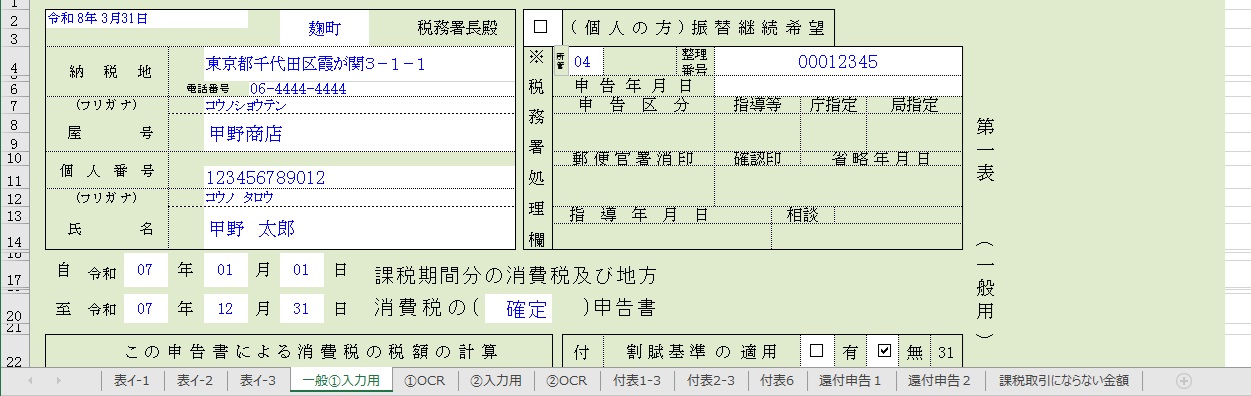The height and width of the screenshot is (396, 1251).
Task: Open 課税取引にならない金額 sheet tab
Action: pyautogui.click(x=1064, y=380)
